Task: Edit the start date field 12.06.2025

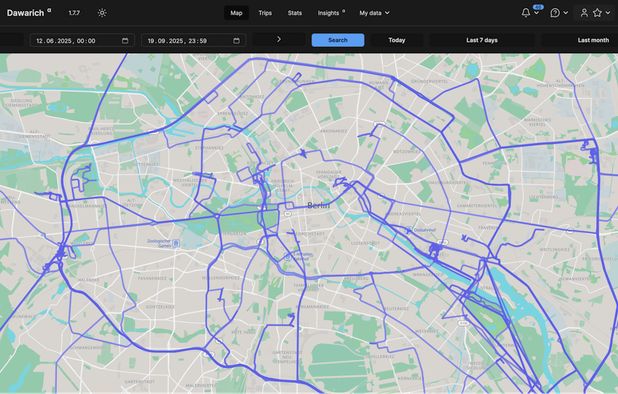Action: click(x=82, y=41)
